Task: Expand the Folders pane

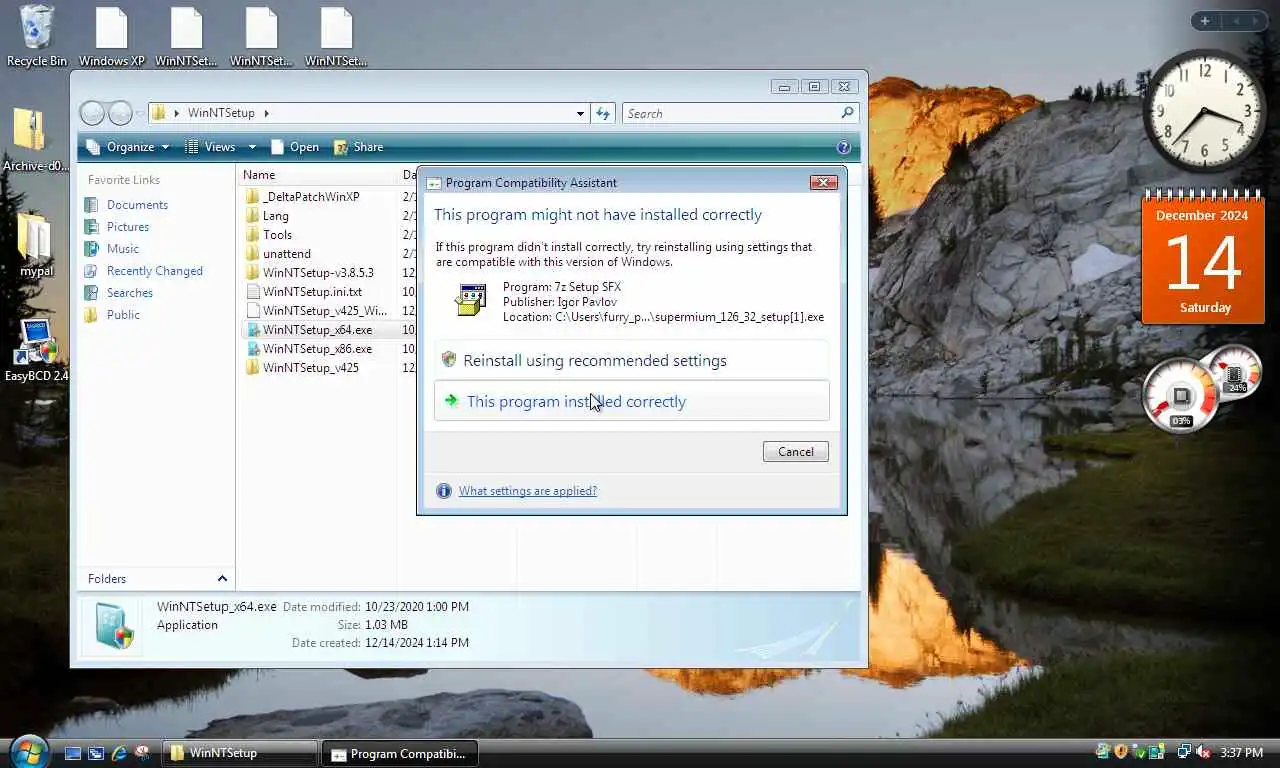Action: coord(222,579)
